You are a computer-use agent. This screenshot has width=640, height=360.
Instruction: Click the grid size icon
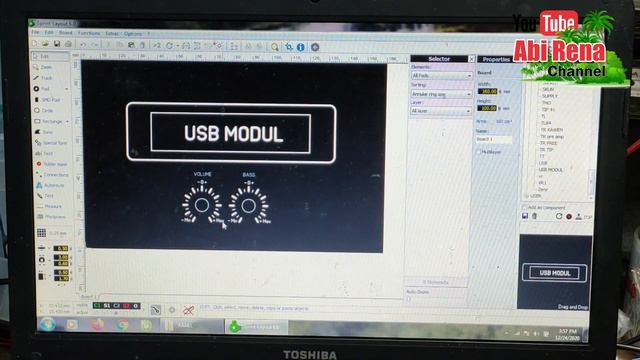42,233
